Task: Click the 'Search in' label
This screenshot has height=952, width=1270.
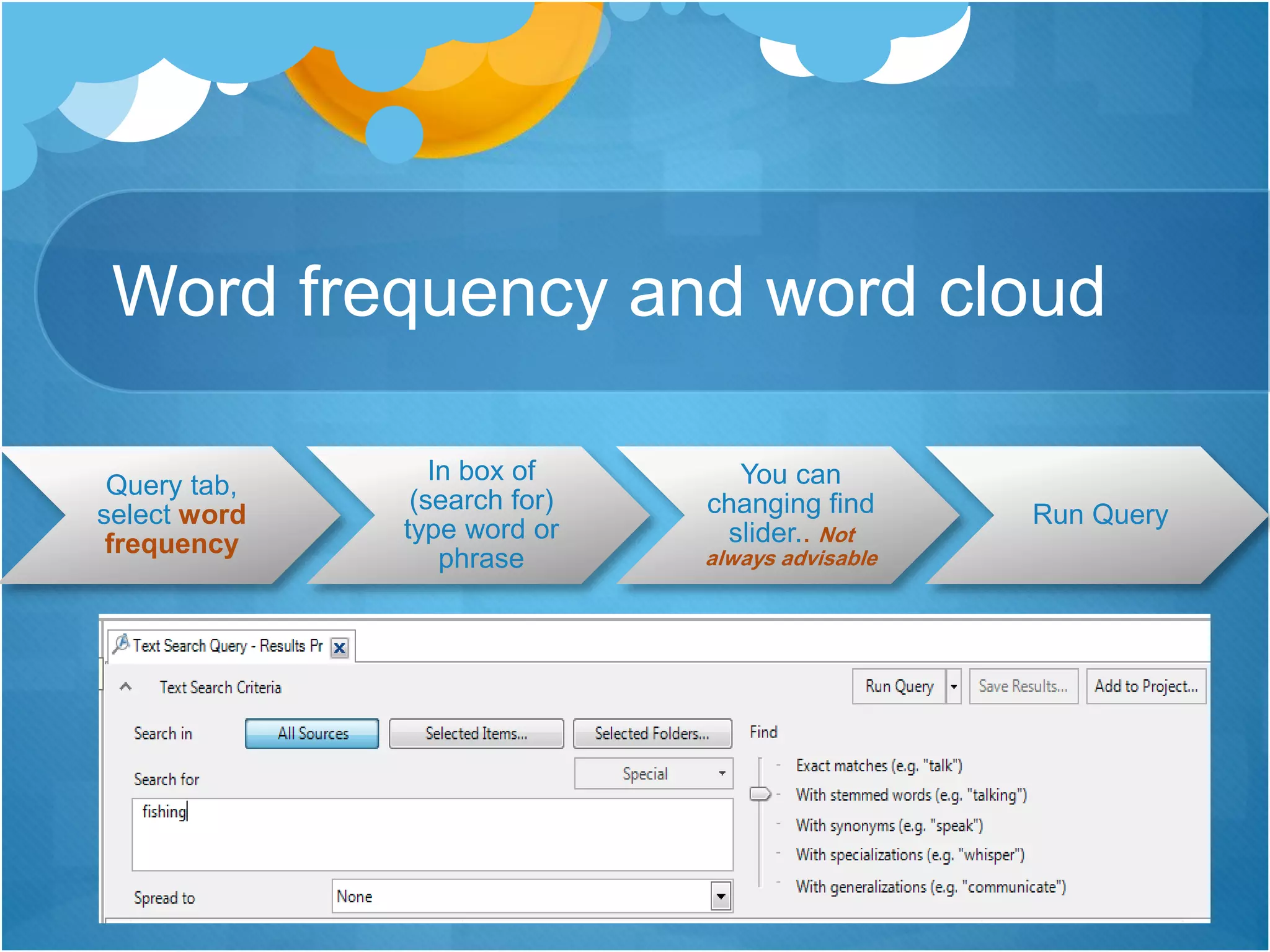Action: click(163, 734)
